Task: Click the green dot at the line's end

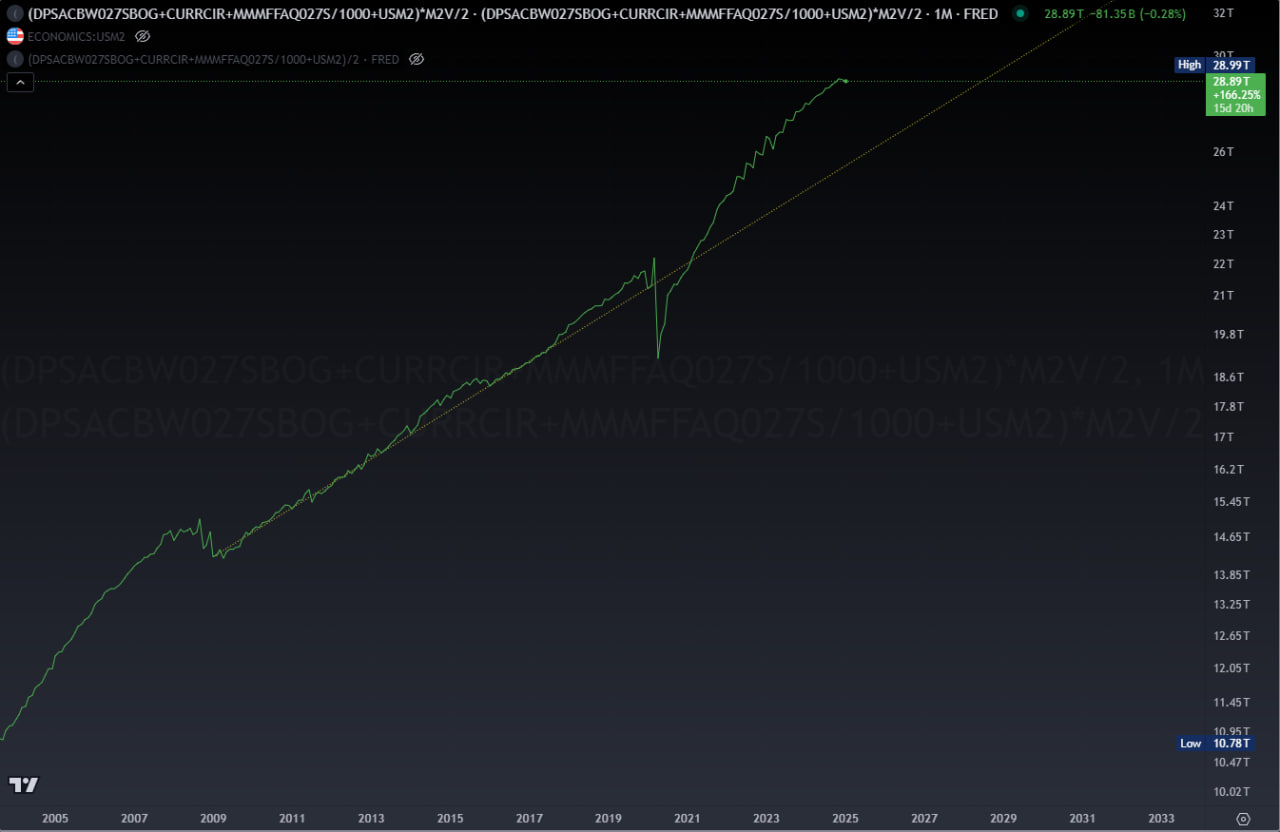Action: point(846,81)
